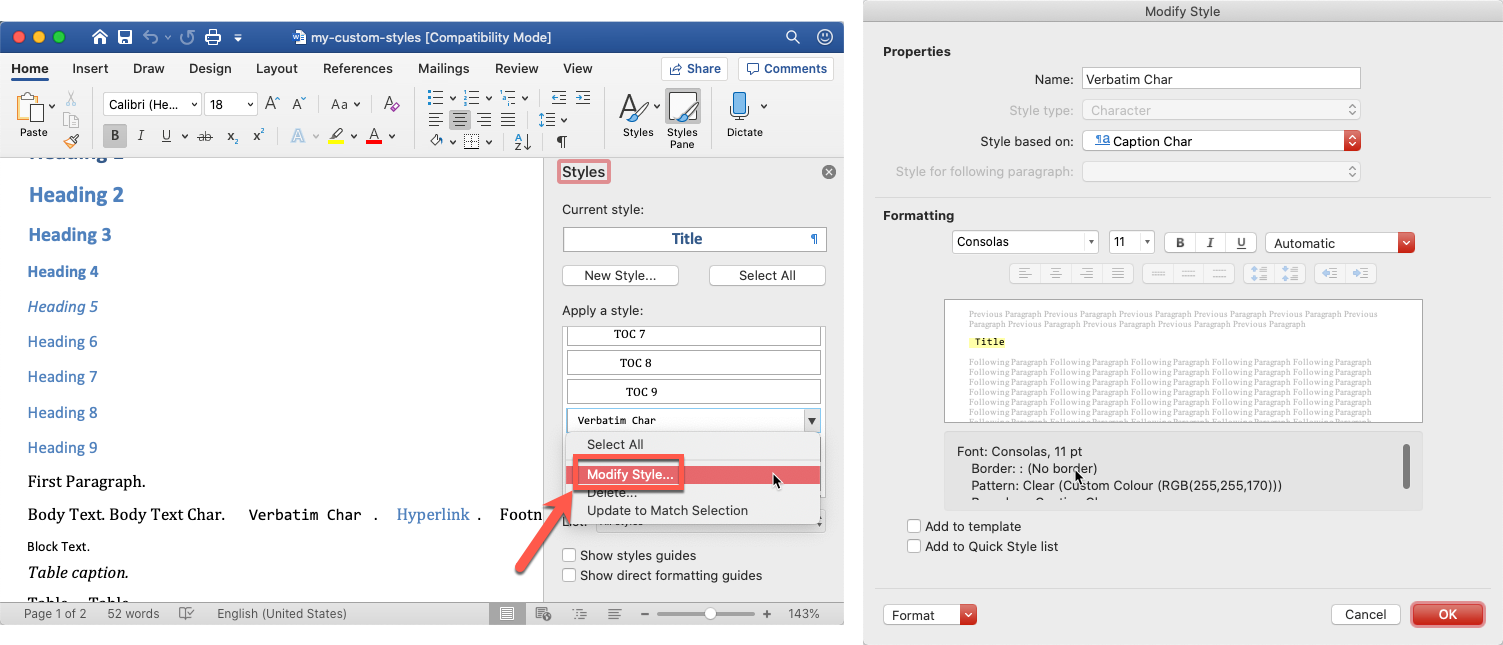Expand the Consolas font dropdown
1503x645 pixels.
1025,242
